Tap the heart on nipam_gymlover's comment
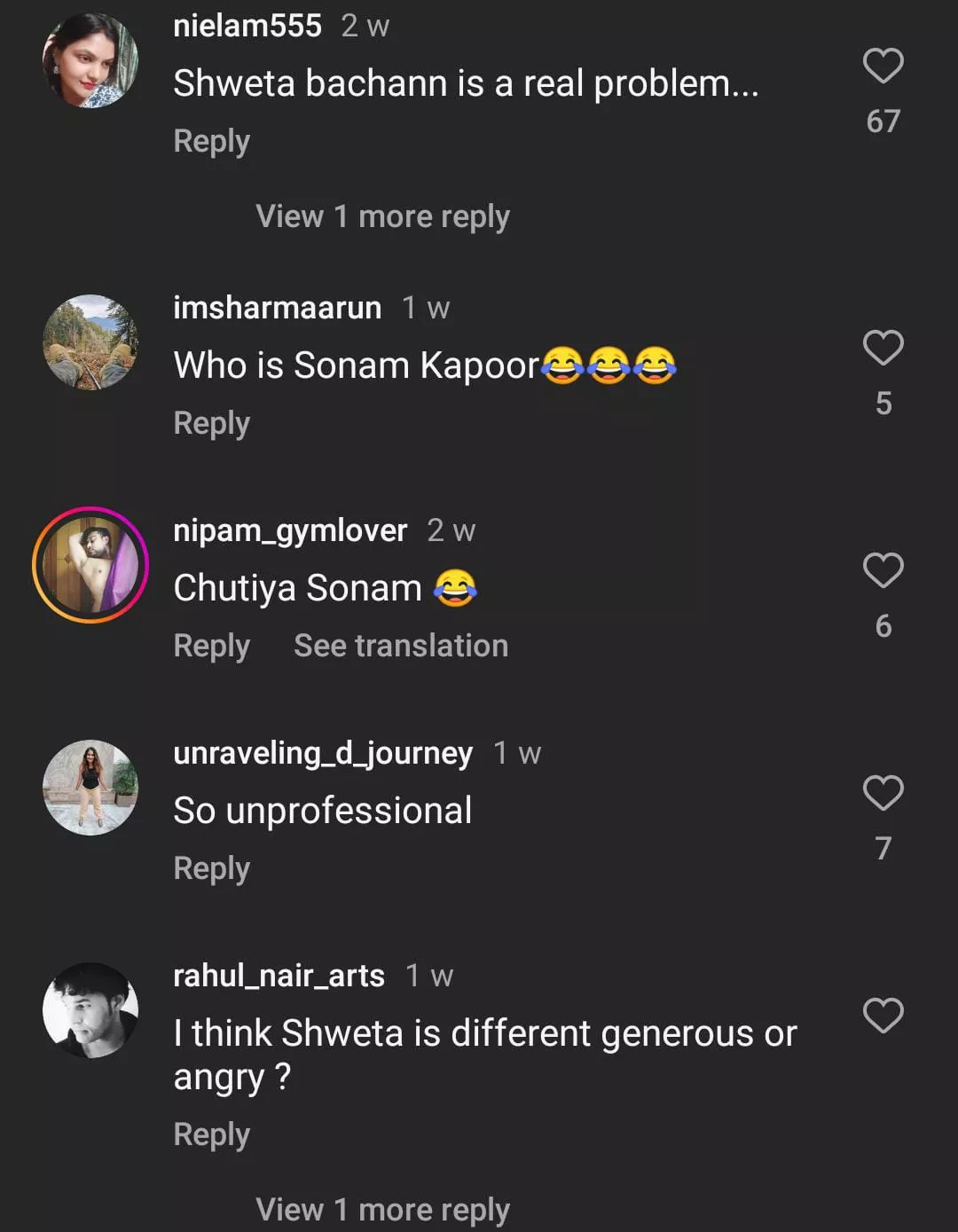 pos(883,570)
